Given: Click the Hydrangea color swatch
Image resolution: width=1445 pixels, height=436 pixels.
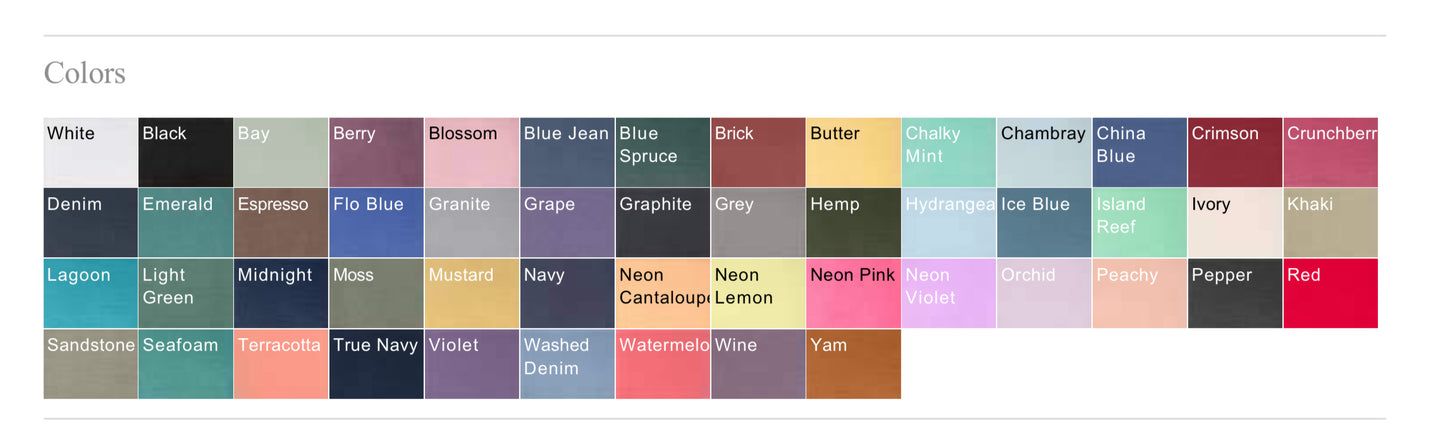Looking at the screenshot, I should (x=948, y=223).
